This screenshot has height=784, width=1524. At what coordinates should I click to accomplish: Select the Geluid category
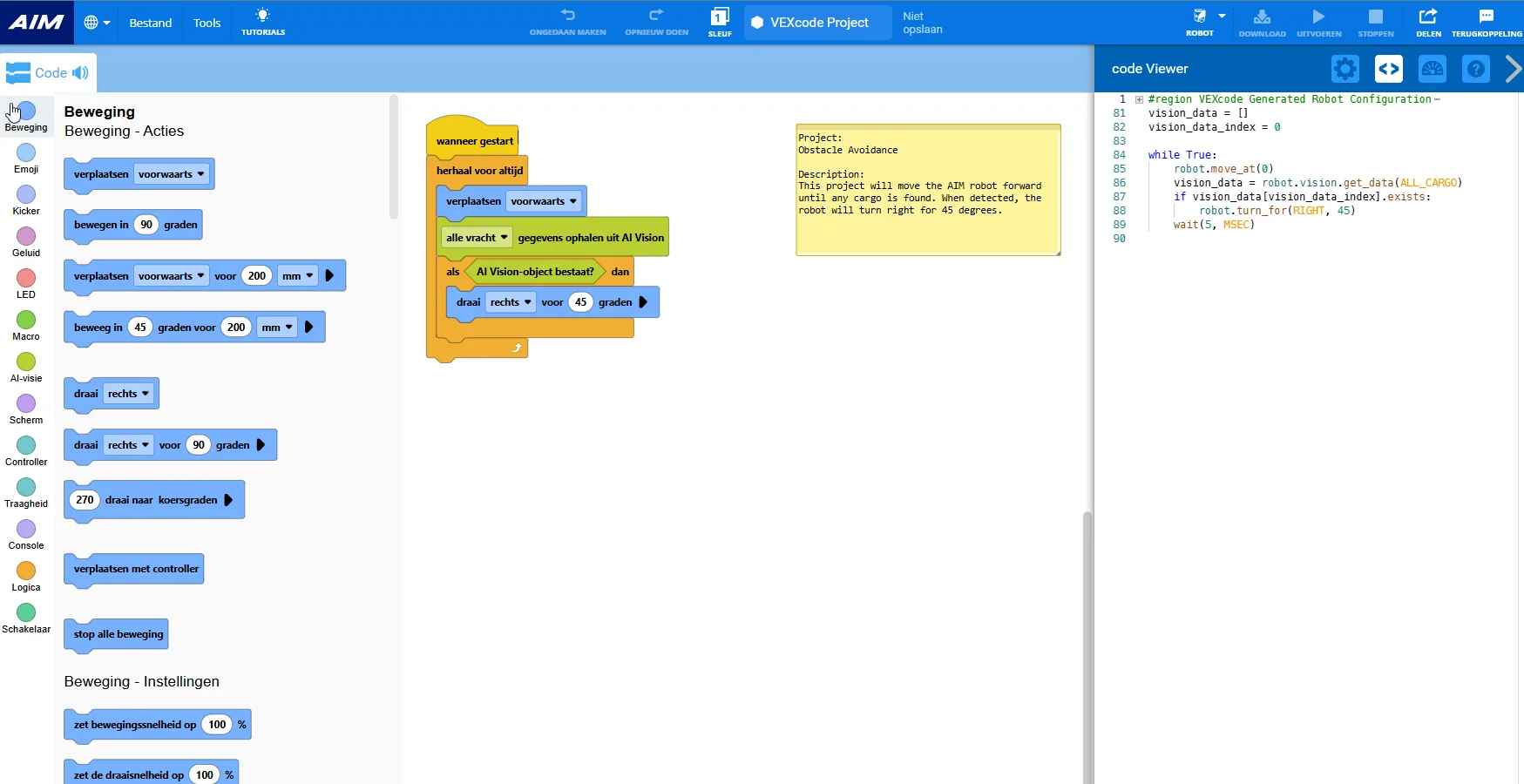tap(26, 242)
